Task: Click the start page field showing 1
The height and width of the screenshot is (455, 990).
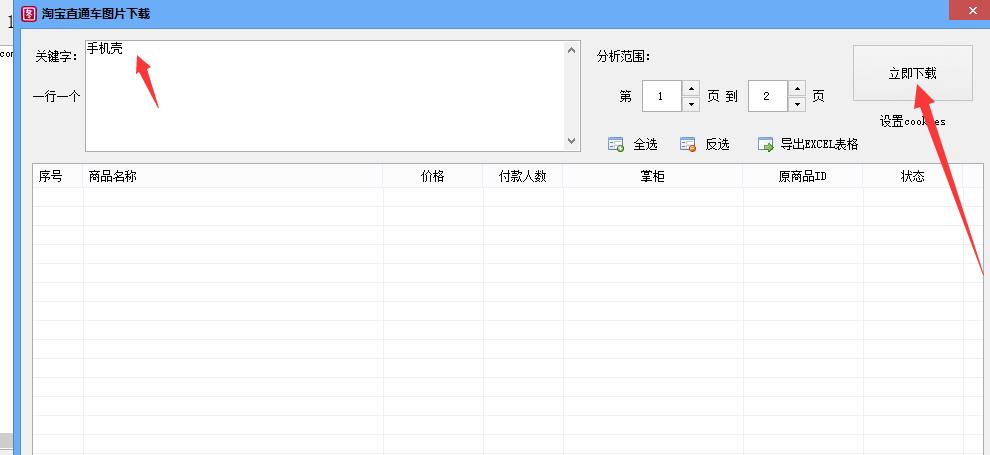Action: click(661, 97)
